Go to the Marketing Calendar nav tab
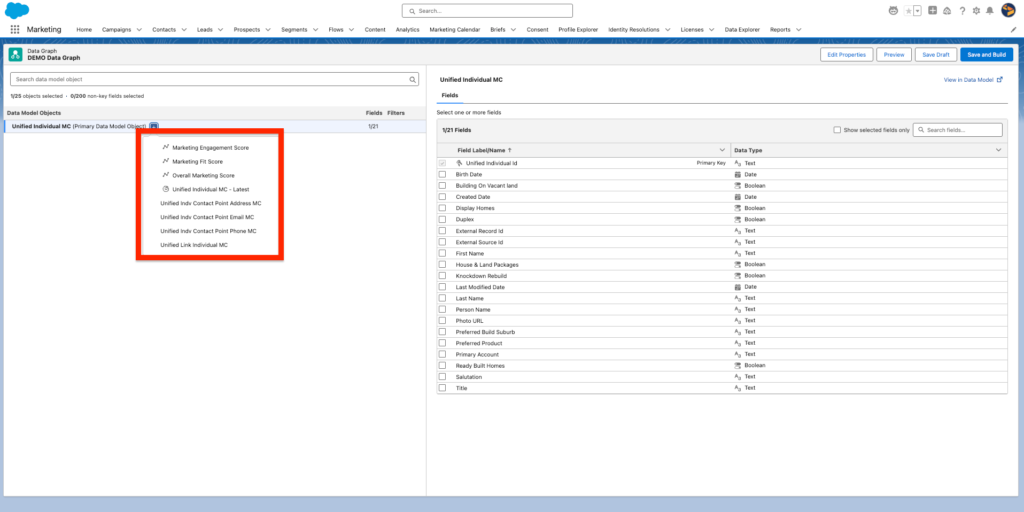The image size is (1024, 512). point(455,30)
